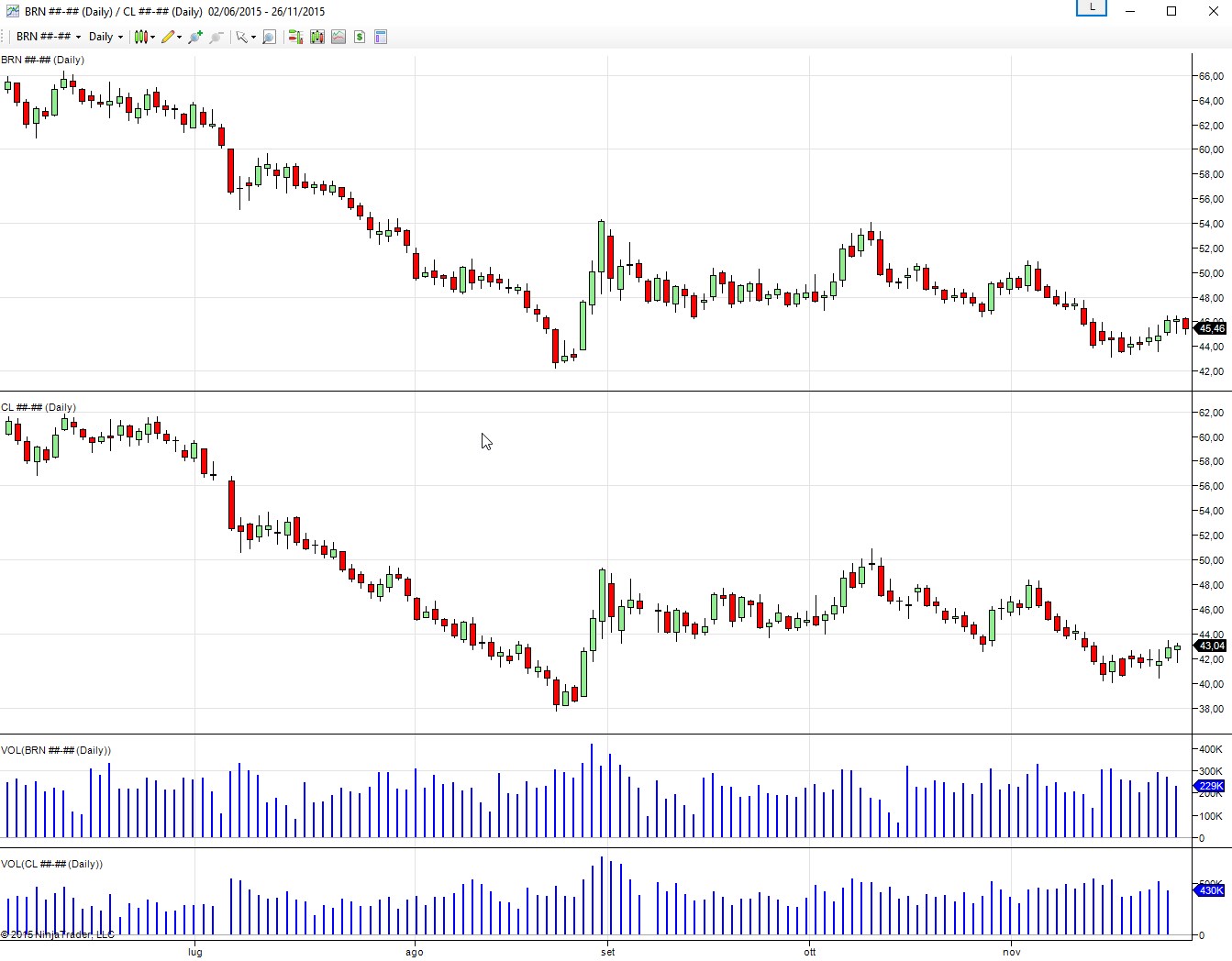Click the 'lug' month label
The height and width of the screenshot is (961, 1232).
[x=195, y=952]
